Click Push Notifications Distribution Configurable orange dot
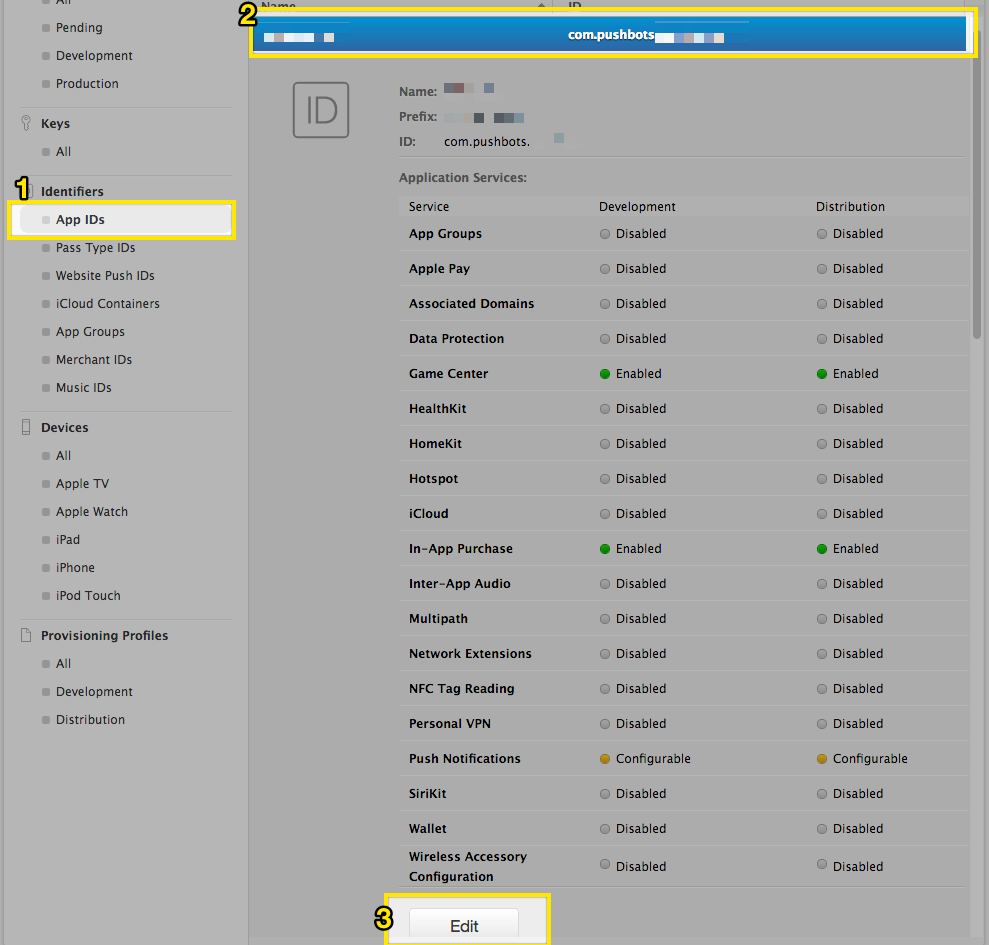Screen dimensions: 989x945 coord(821,759)
